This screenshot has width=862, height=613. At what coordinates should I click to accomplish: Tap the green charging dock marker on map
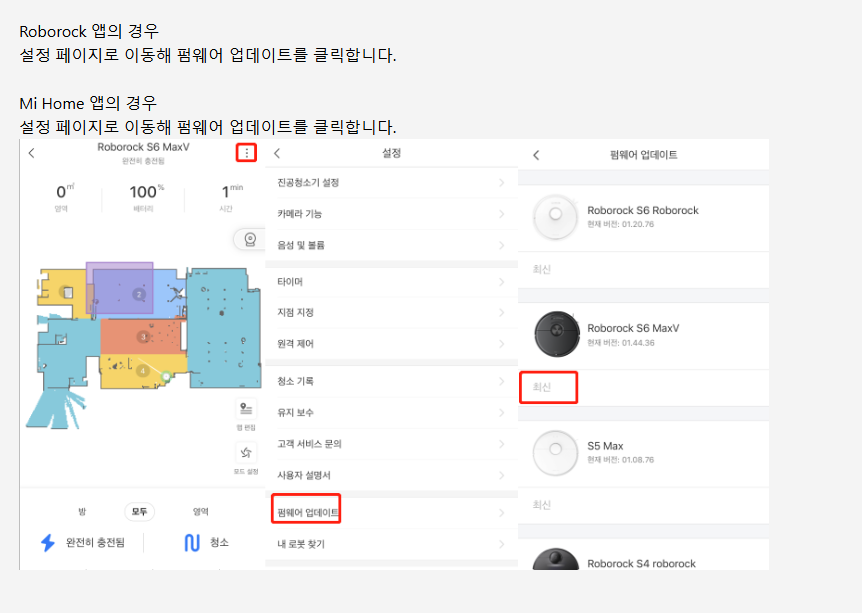pyautogui.click(x=166, y=377)
